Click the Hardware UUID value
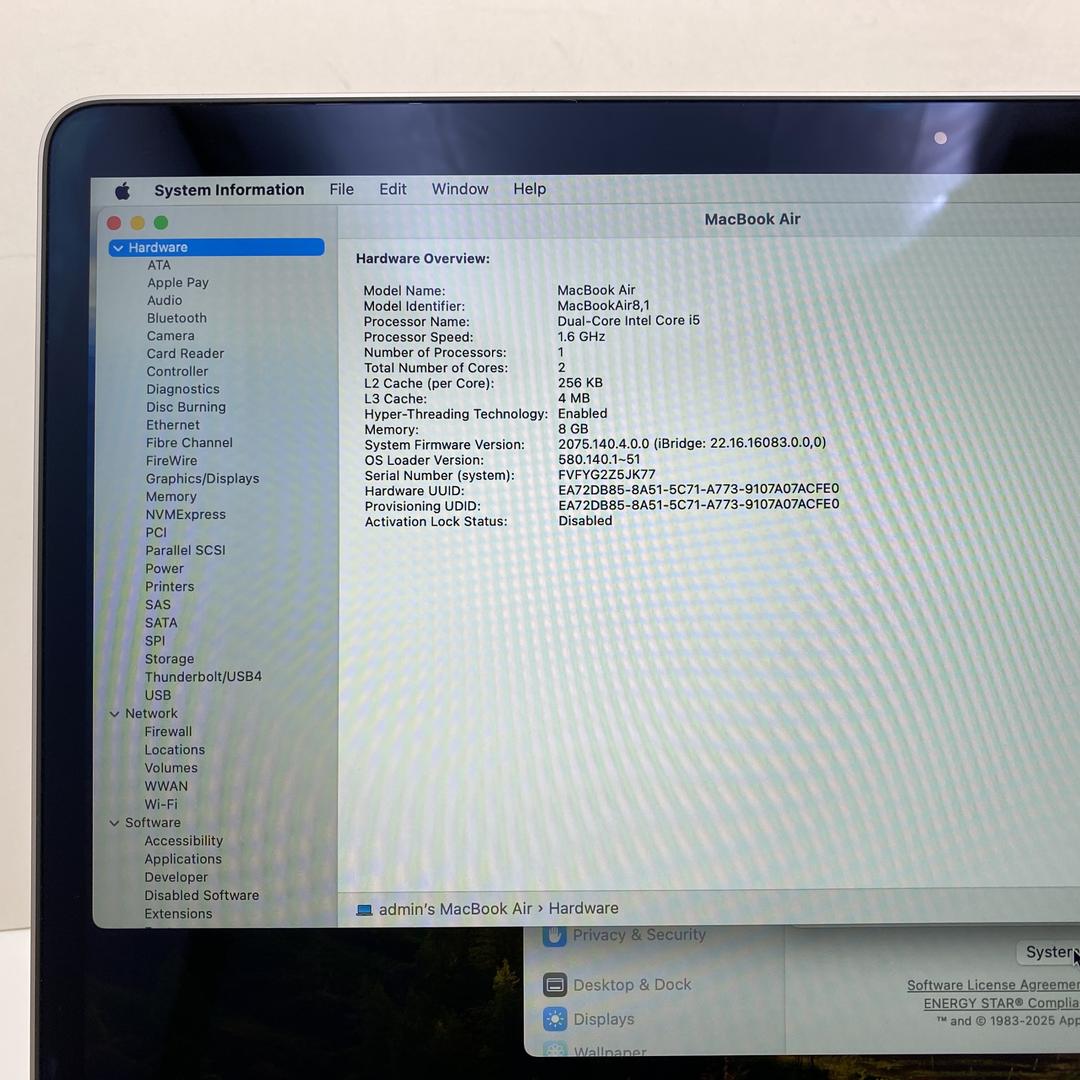 point(698,489)
